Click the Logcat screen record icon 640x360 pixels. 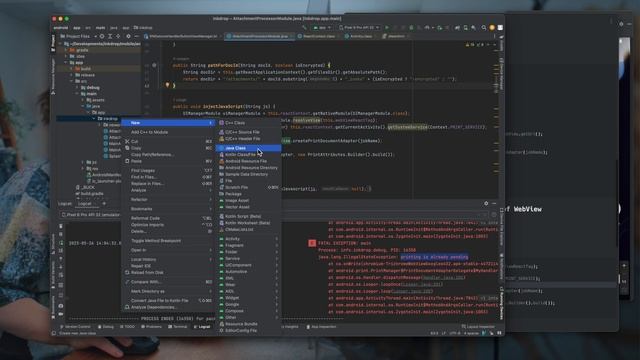pyautogui.click(x=61, y=314)
